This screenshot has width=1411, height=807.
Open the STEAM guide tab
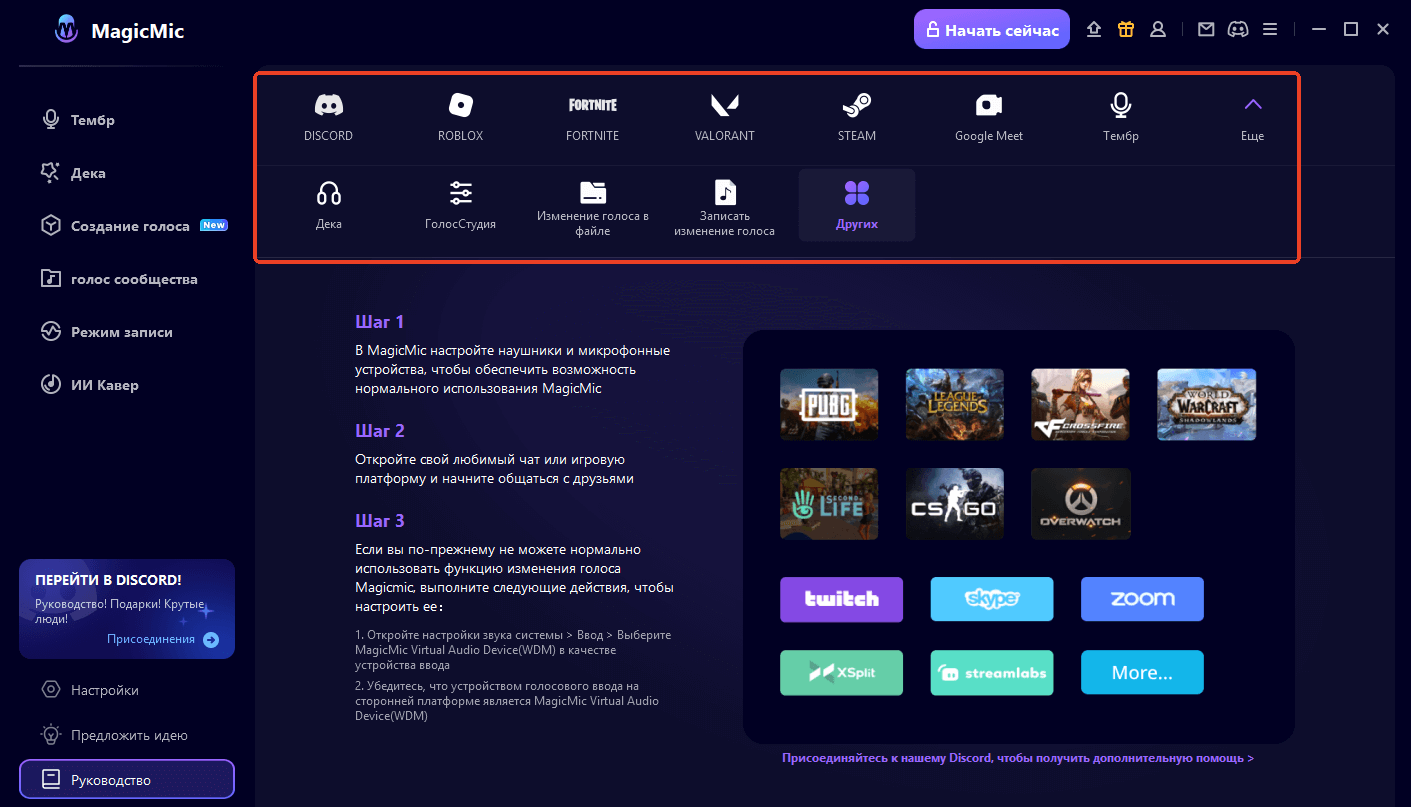coord(856,118)
